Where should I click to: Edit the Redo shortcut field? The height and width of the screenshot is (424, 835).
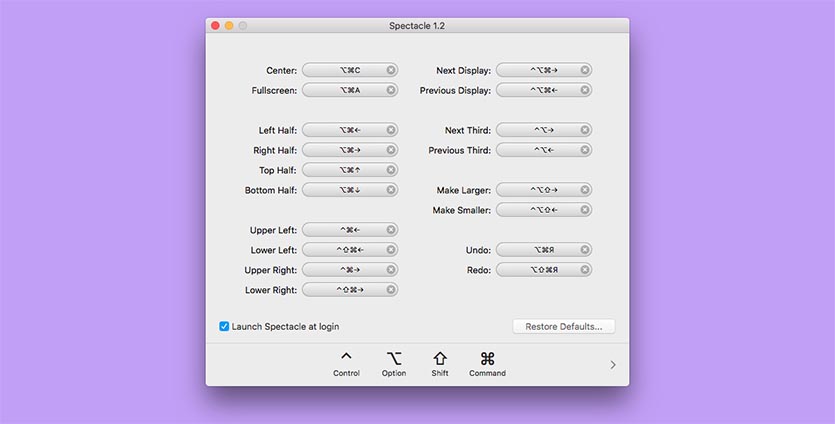(x=544, y=270)
